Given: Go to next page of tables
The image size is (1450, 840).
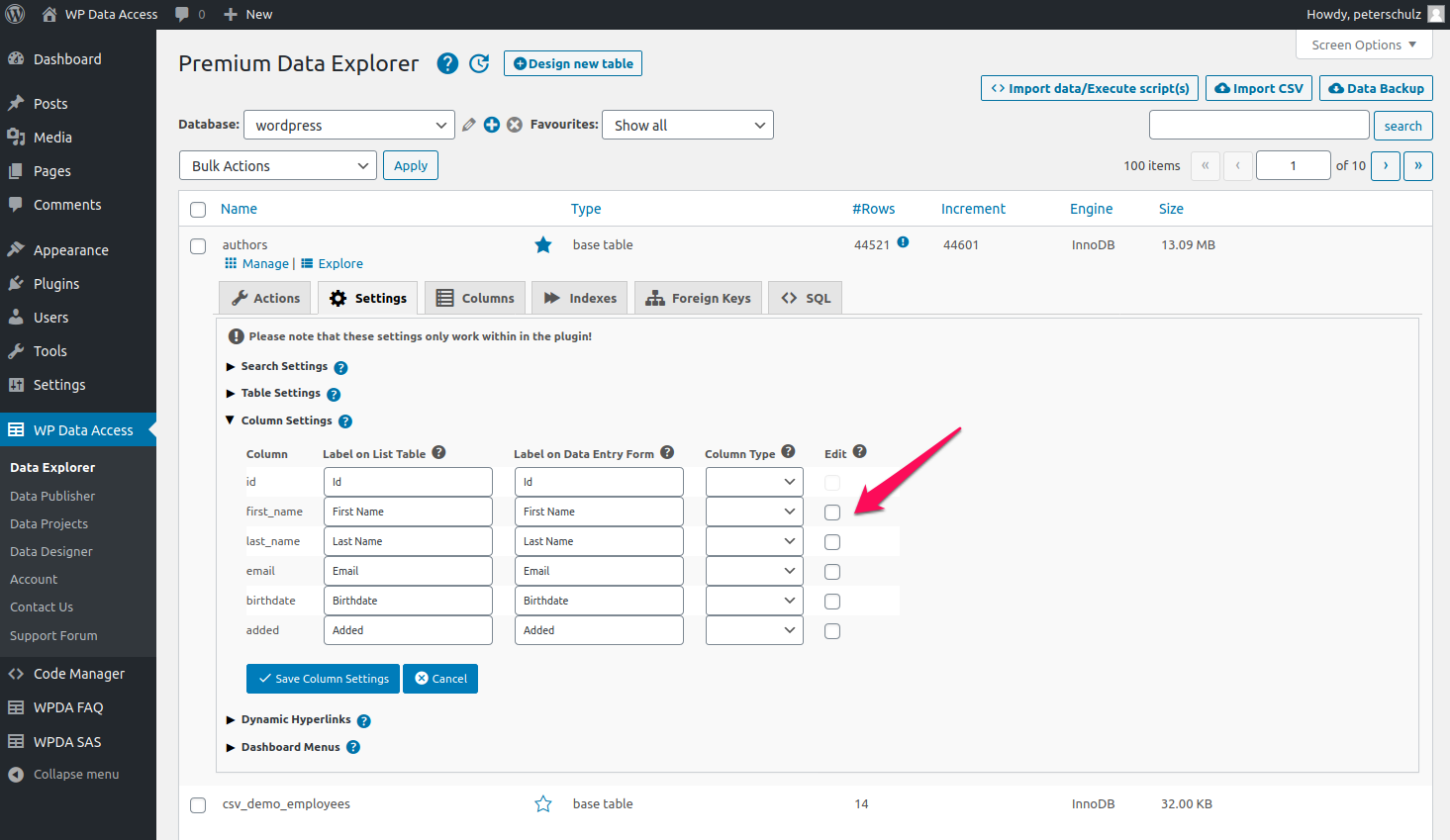Looking at the screenshot, I should [x=1386, y=165].
